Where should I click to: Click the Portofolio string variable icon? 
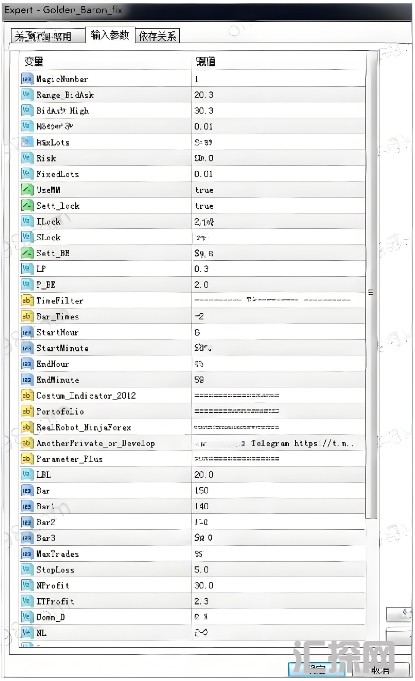(x=27, y=411)
